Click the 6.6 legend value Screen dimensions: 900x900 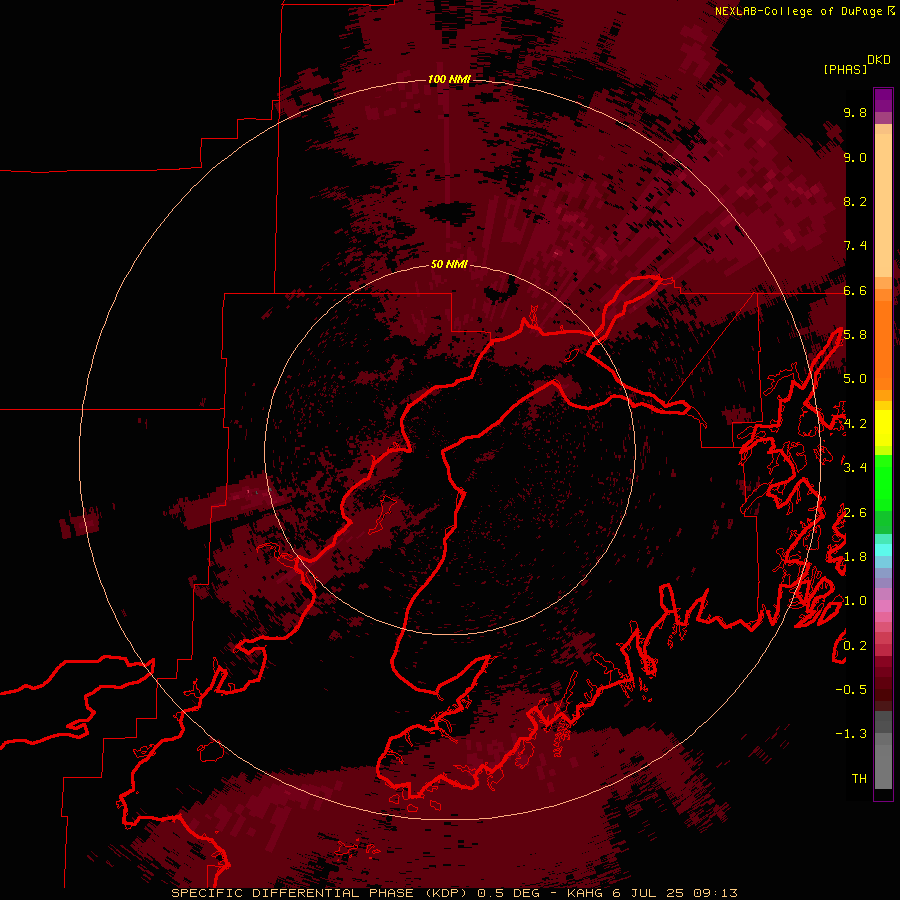[x=855, y=290]
